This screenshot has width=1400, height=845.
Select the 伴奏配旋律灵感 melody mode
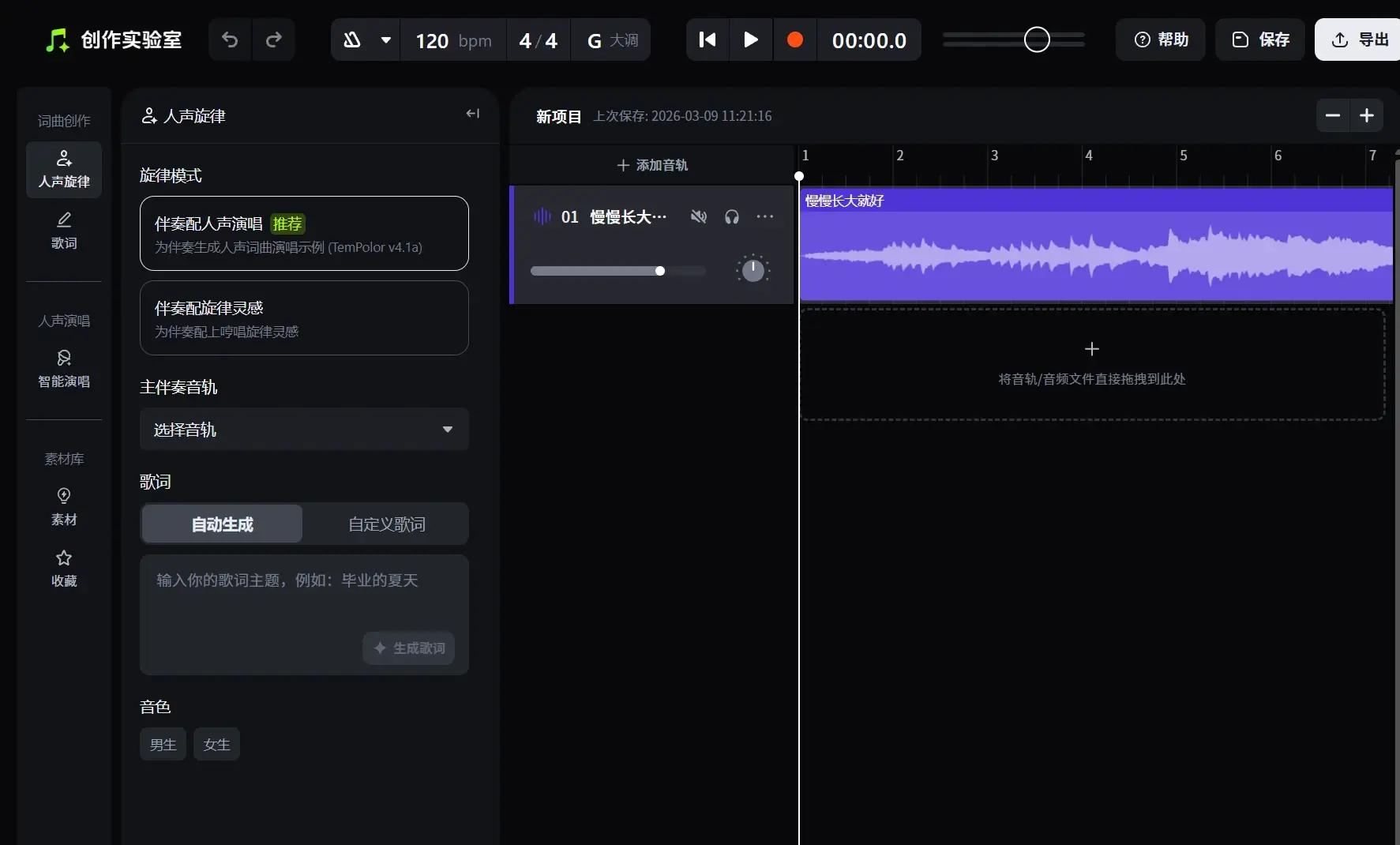pos(304,318)
